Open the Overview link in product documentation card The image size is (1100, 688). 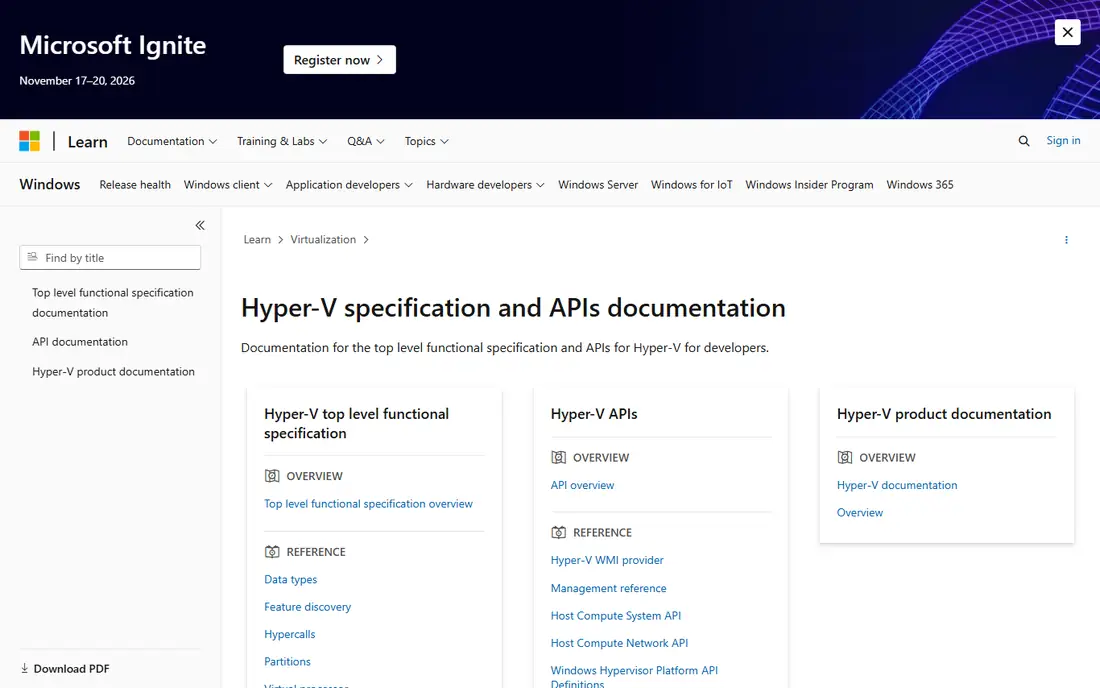(859, 512)
